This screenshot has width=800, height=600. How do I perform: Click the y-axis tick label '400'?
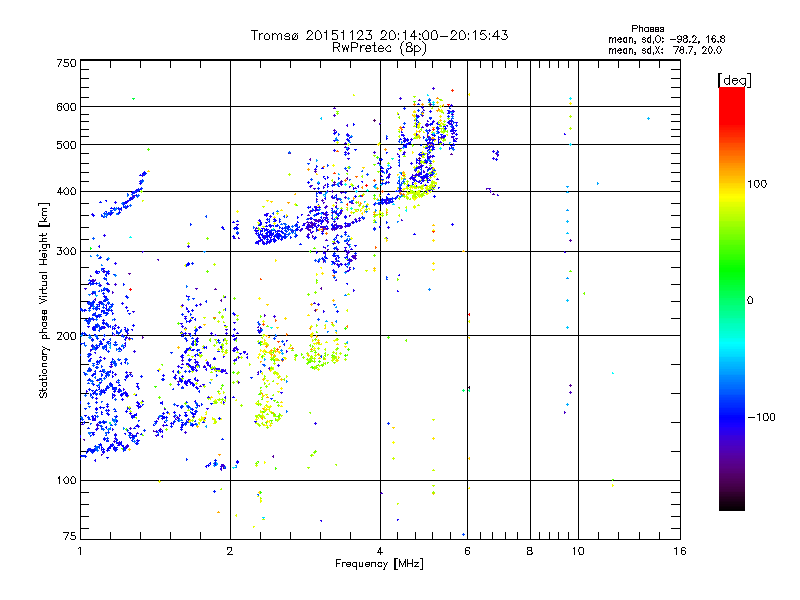[66, 191]
